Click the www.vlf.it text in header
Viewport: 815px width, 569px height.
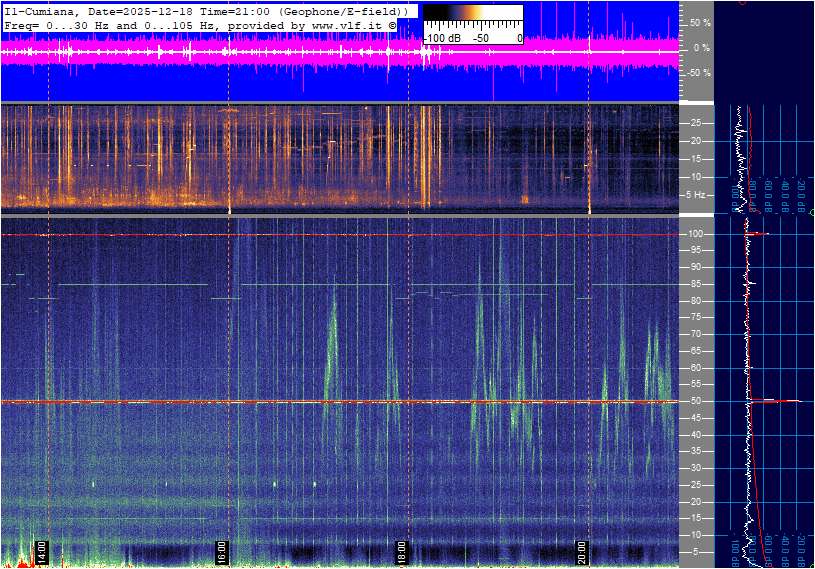344,23
